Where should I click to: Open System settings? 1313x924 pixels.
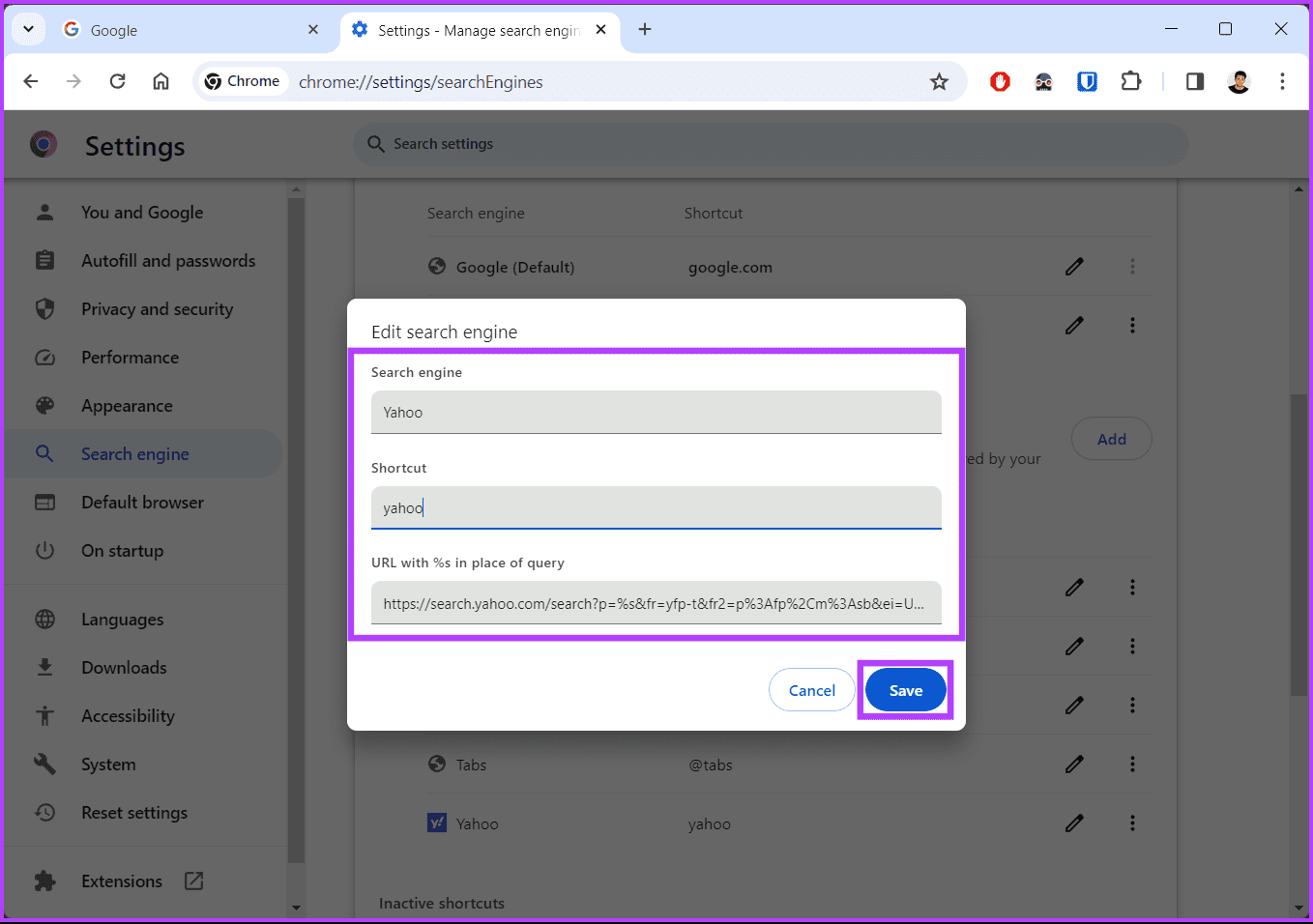coord(108,765)
